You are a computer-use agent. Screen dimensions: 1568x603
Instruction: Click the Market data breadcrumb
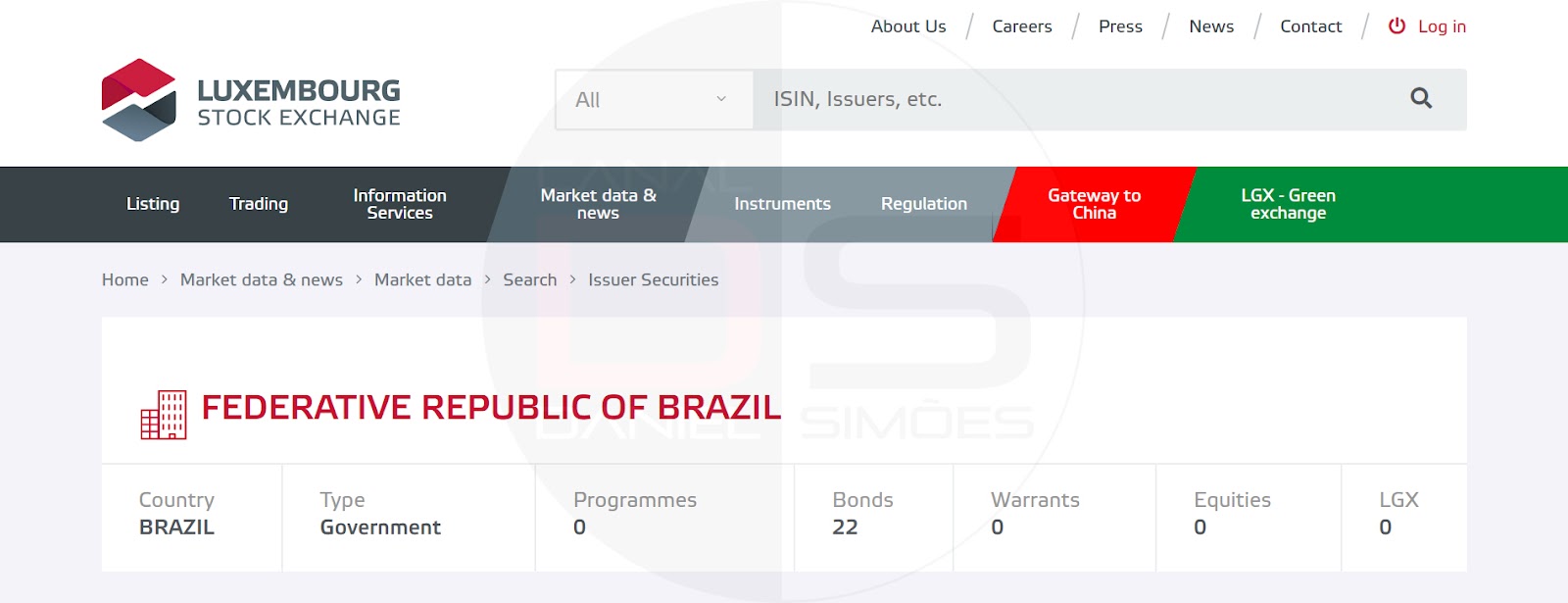pyautogui.click(x=422, y=279)
